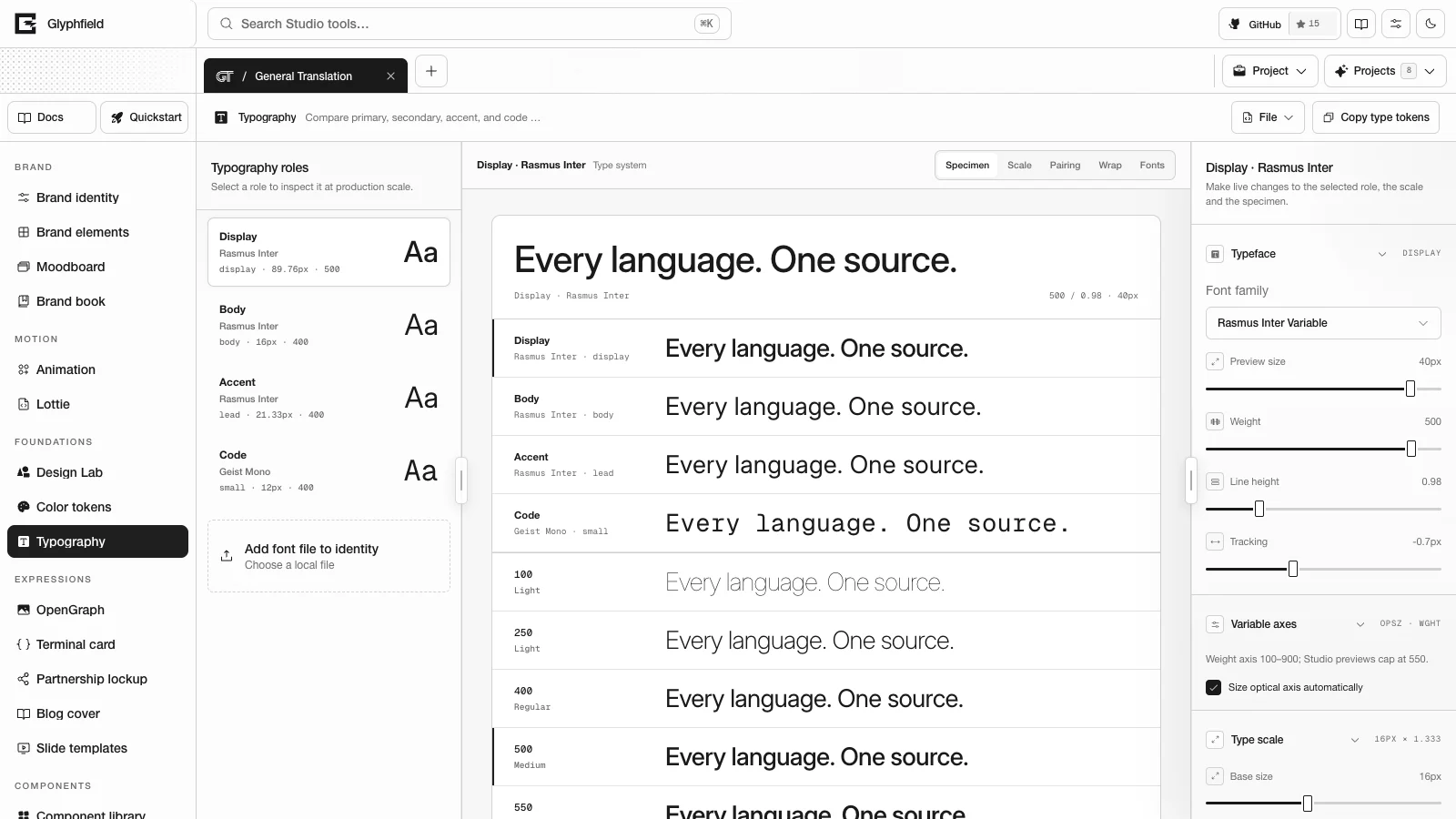1456x819 pixels.
Task: Switch to the Pairing tab
Action: click(1065, 166)
